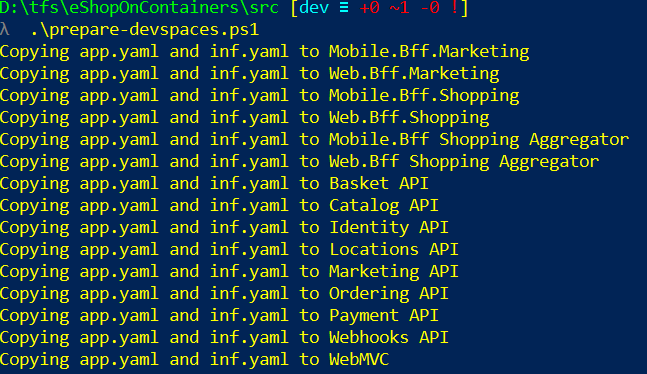Viewport: 647px width, 374px height.
Task: Click the Locations API text
Action: click(394, 250)
